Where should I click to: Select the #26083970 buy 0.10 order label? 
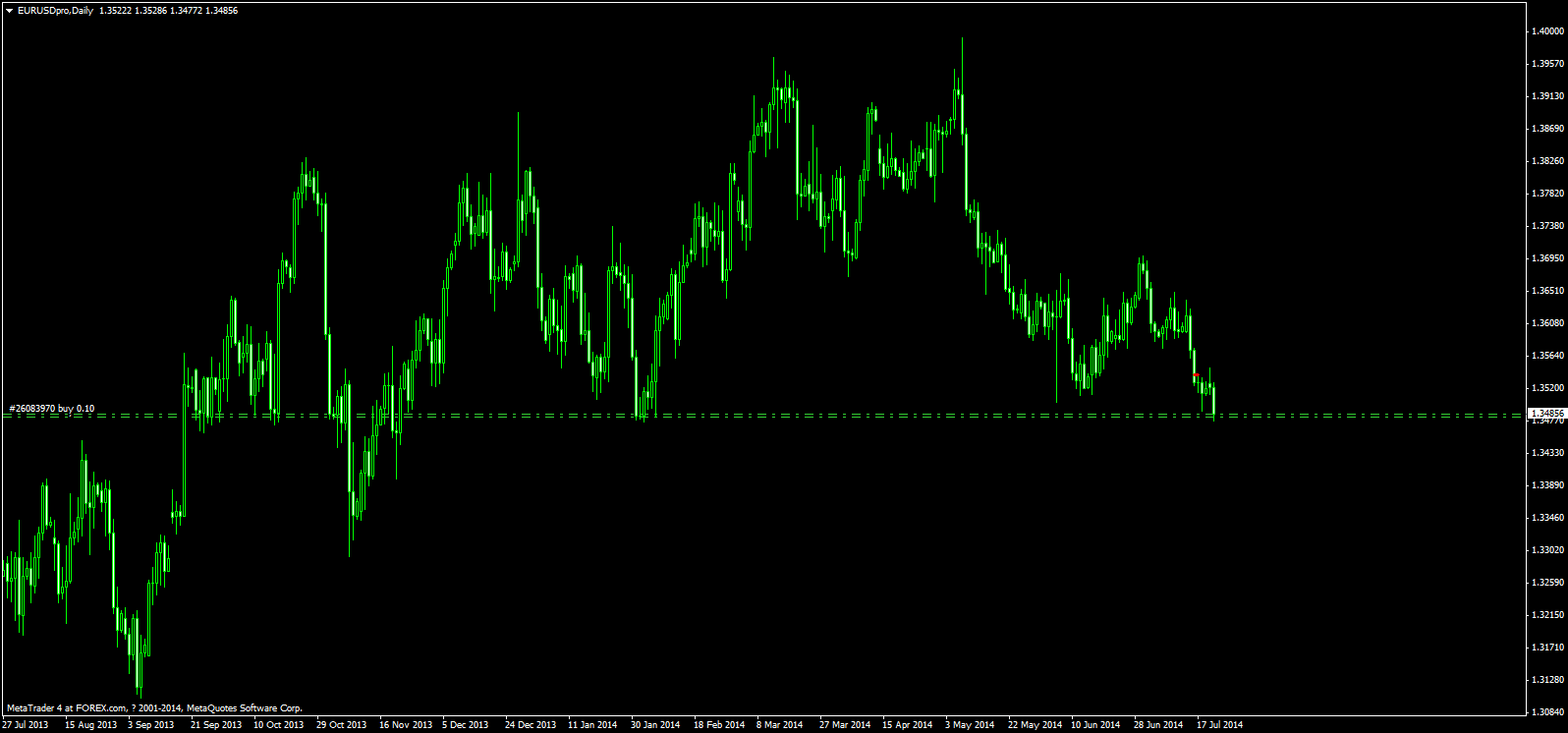(x=52, y=408)
